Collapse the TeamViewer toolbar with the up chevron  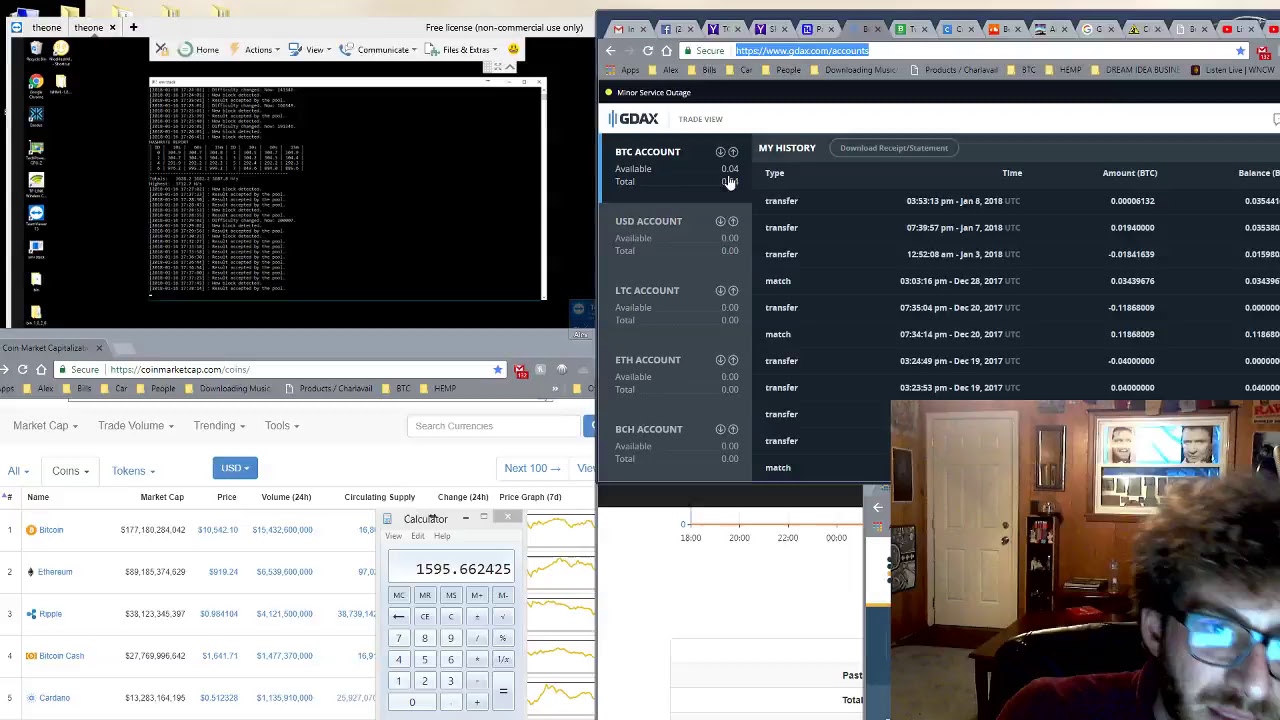tap(510, 67)
